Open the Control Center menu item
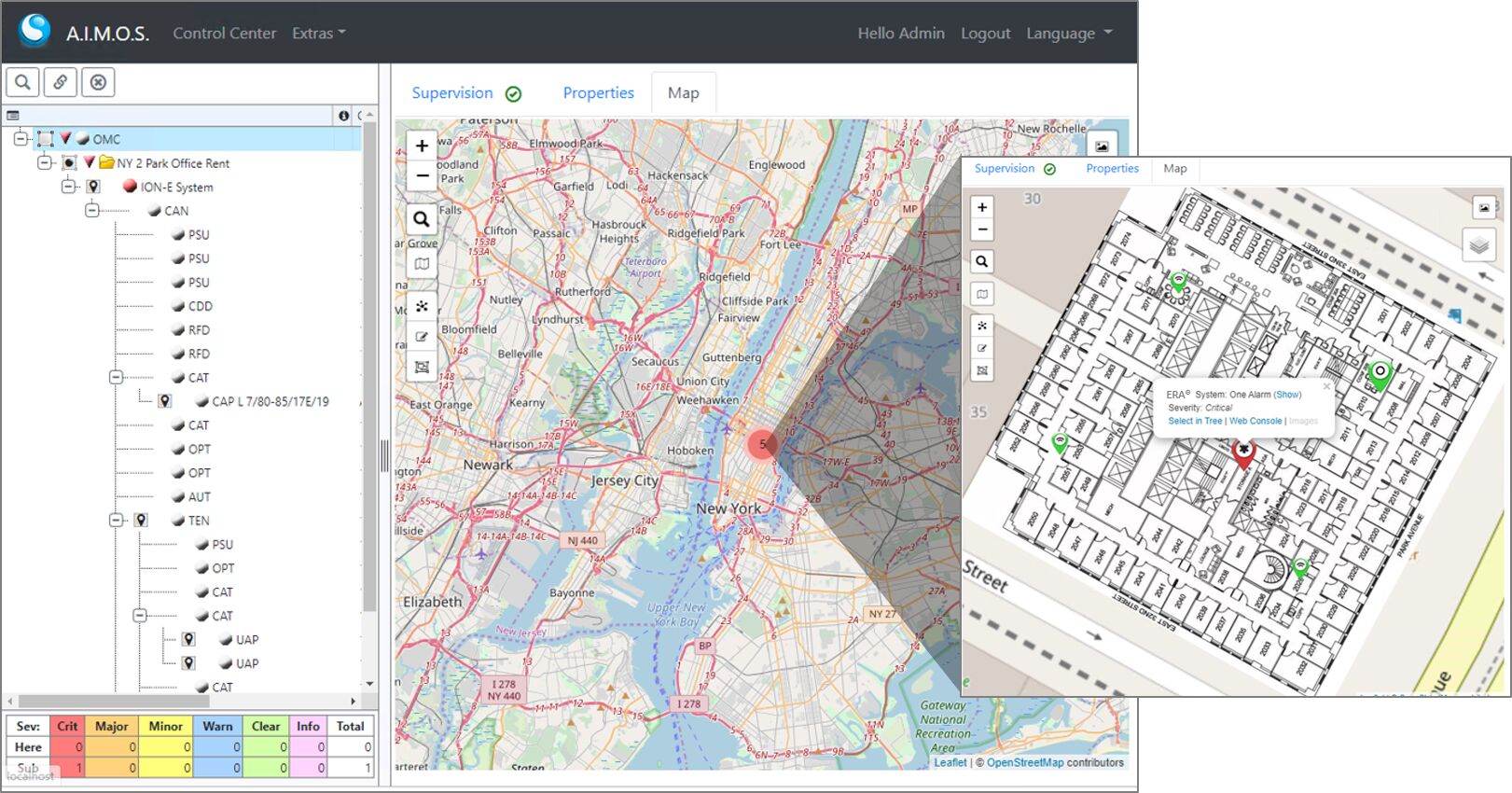Screen dimensions: 1512x793 click(x=225, y=34)
